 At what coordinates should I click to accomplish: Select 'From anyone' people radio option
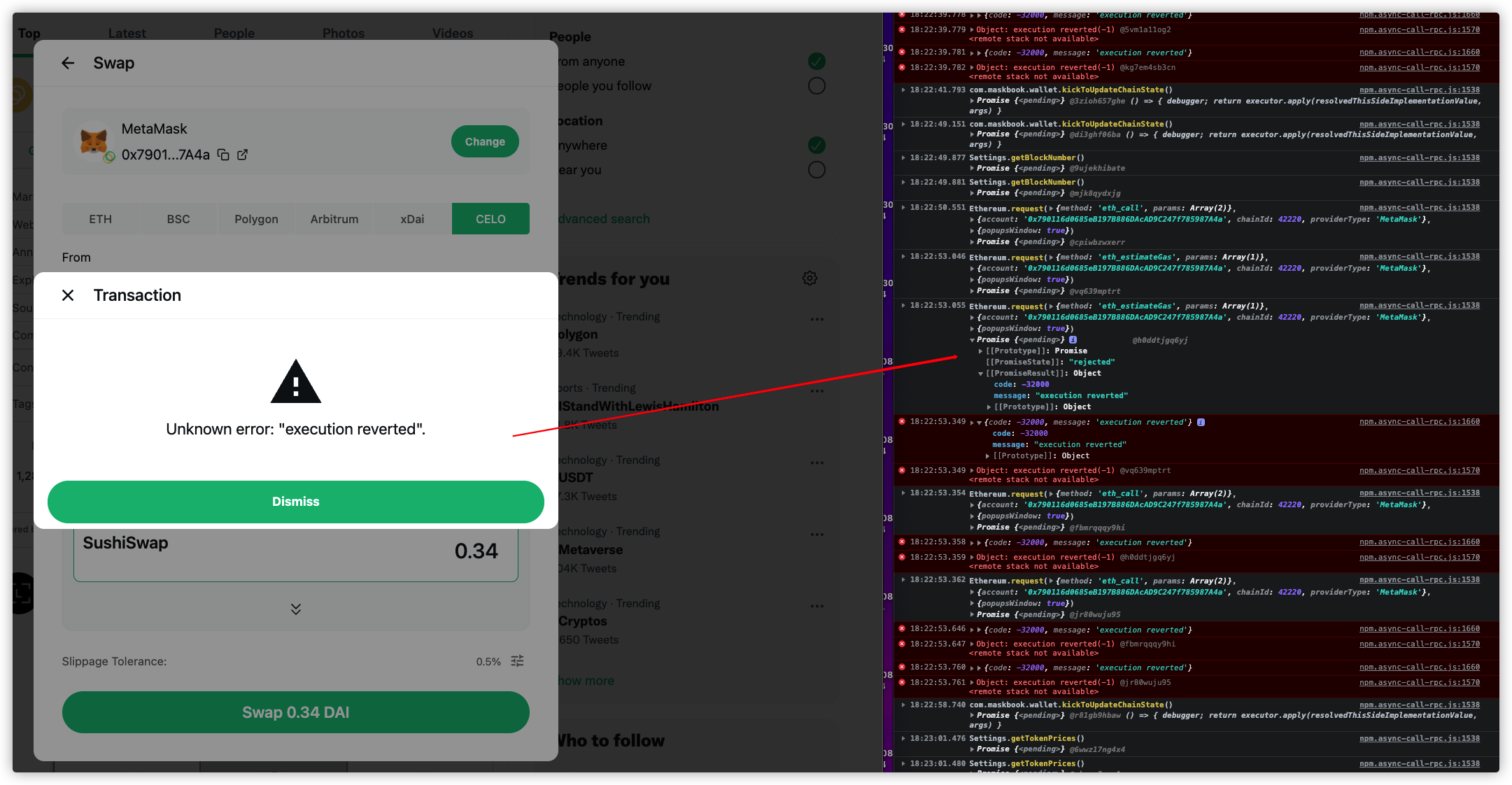point(817,62)
